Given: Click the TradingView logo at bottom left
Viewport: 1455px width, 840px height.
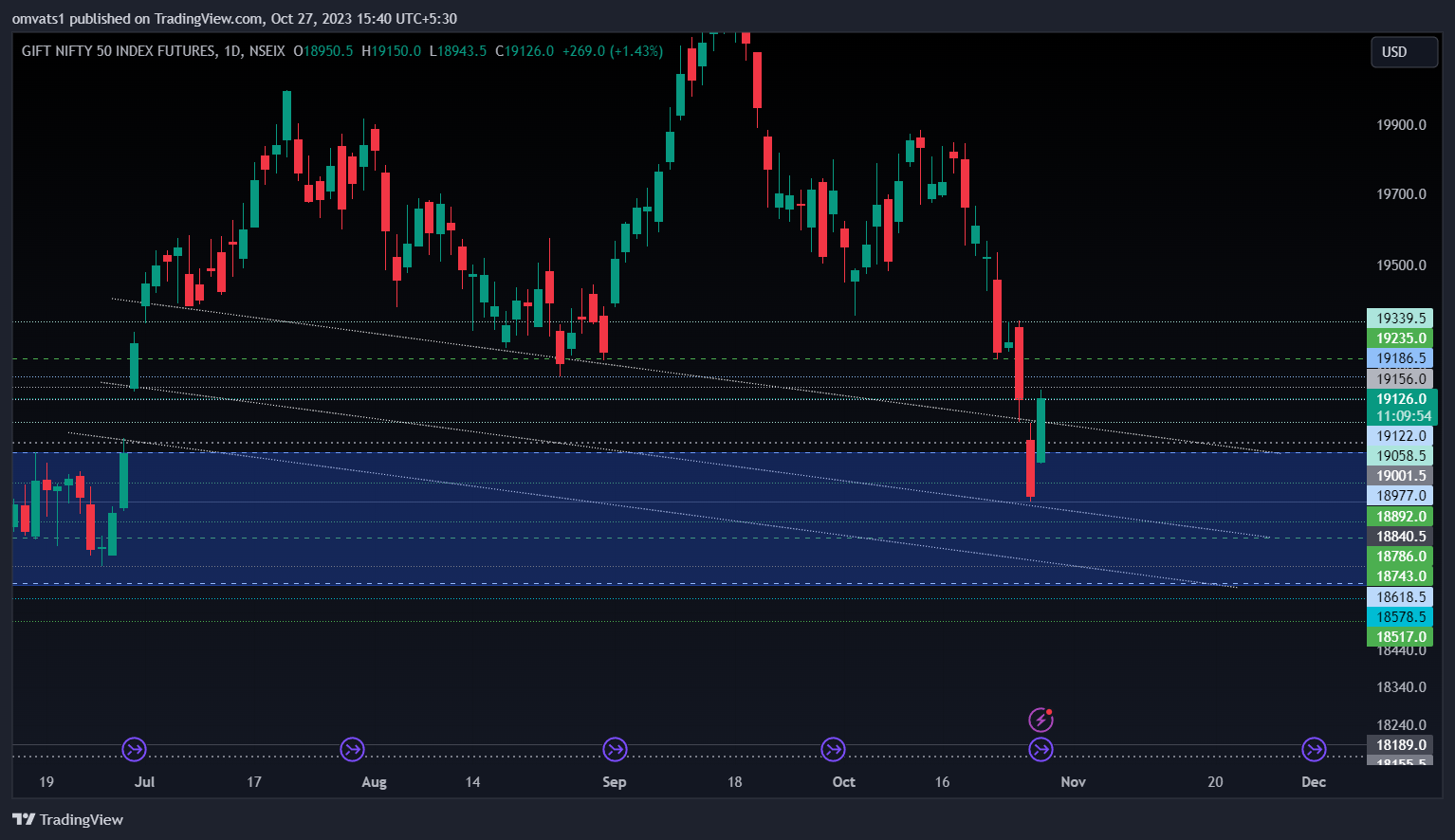Looking at the screenshot, I should [x=67, y=820].
